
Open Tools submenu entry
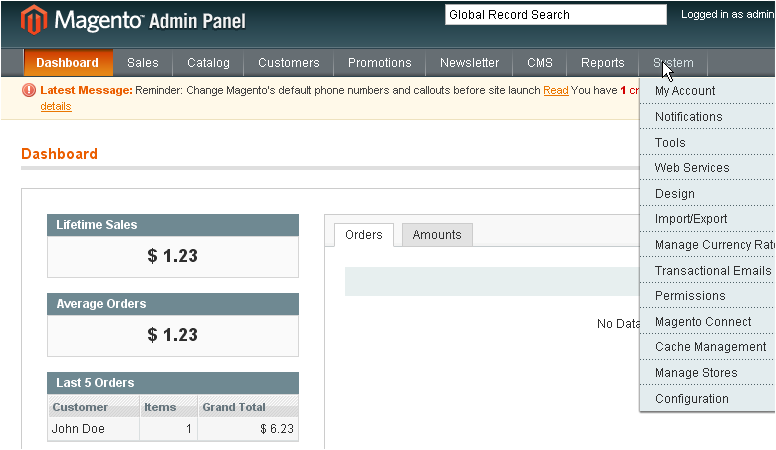(x=707, y=143)
